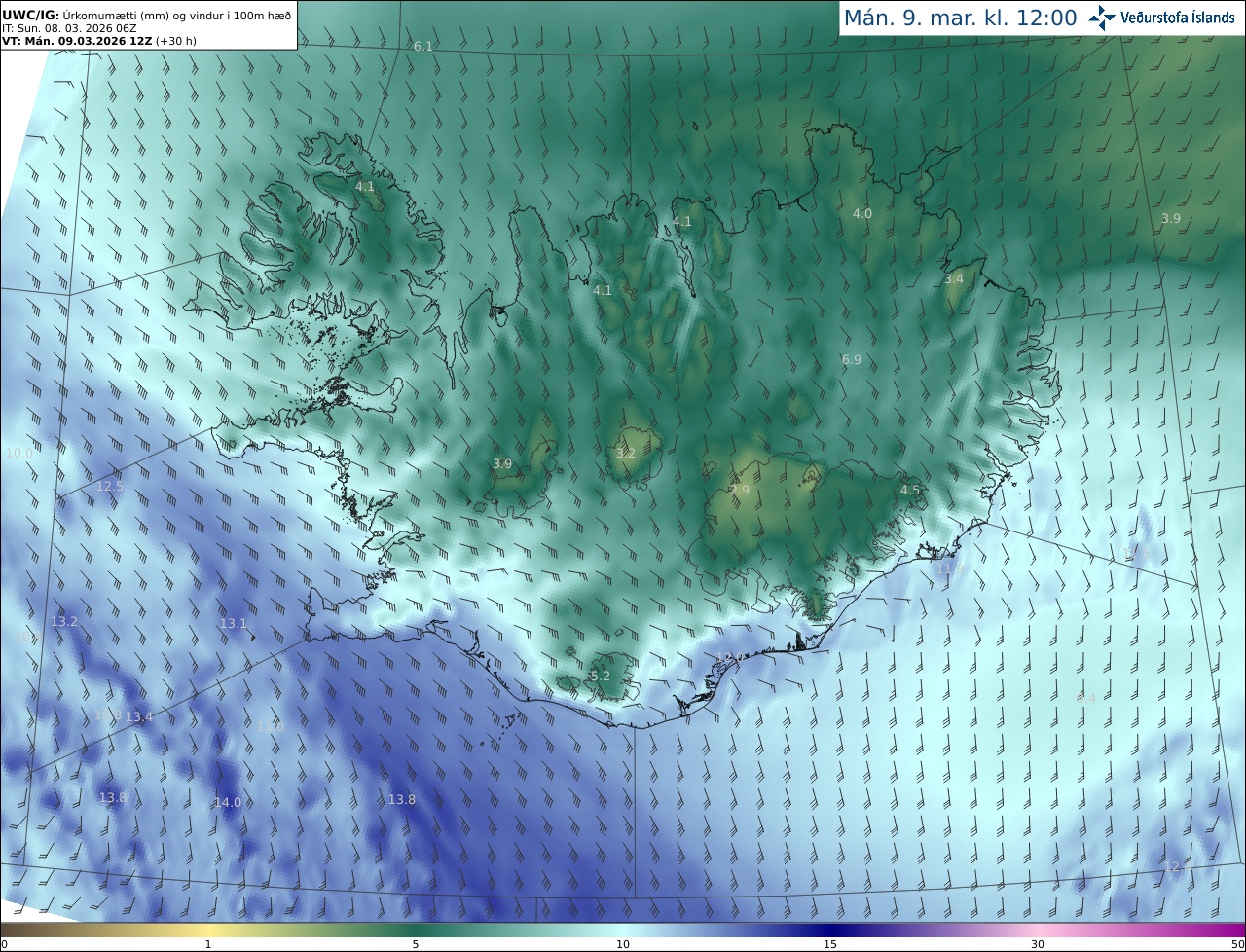
Task: Click the 11.0 value south of Reykjanes
Action: click(x=271, y=727)
